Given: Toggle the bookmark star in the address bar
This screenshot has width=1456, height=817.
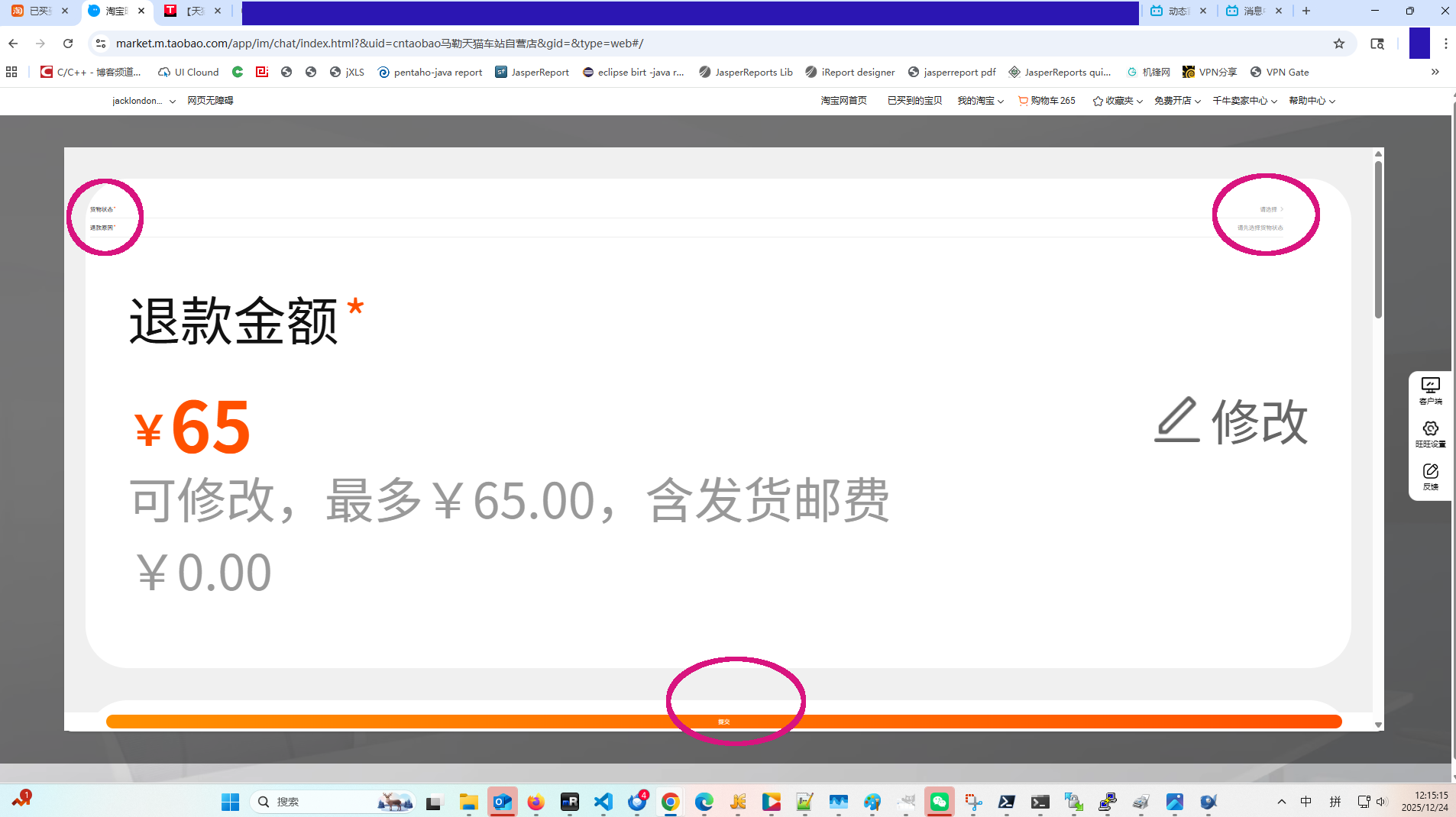Looking at the screenshot, I should (x=1339, y=44).
